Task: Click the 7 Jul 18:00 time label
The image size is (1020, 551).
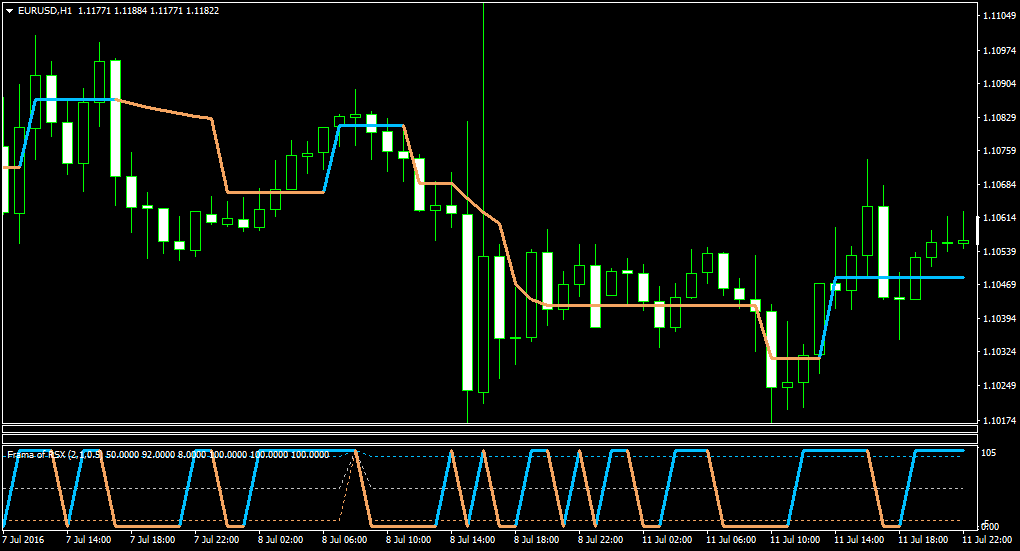Action: click(x=152, y=540)
